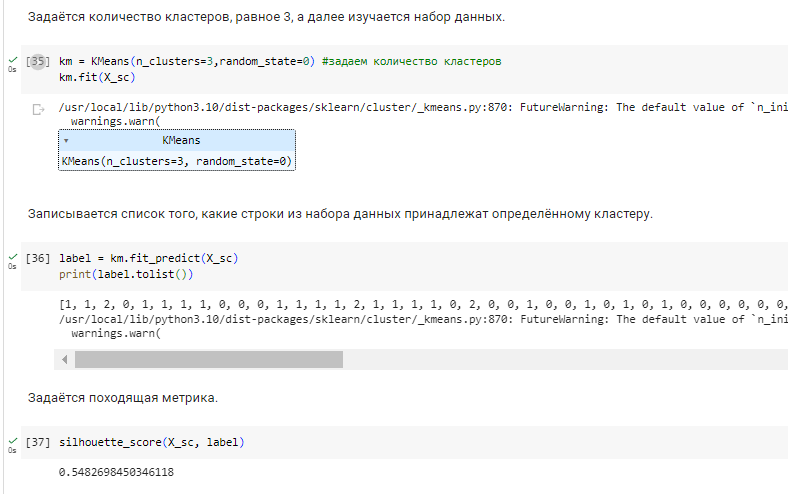Collapse the KMeans estimator widget triangle
Screen dimensions: 788x494
pos(66,141)
